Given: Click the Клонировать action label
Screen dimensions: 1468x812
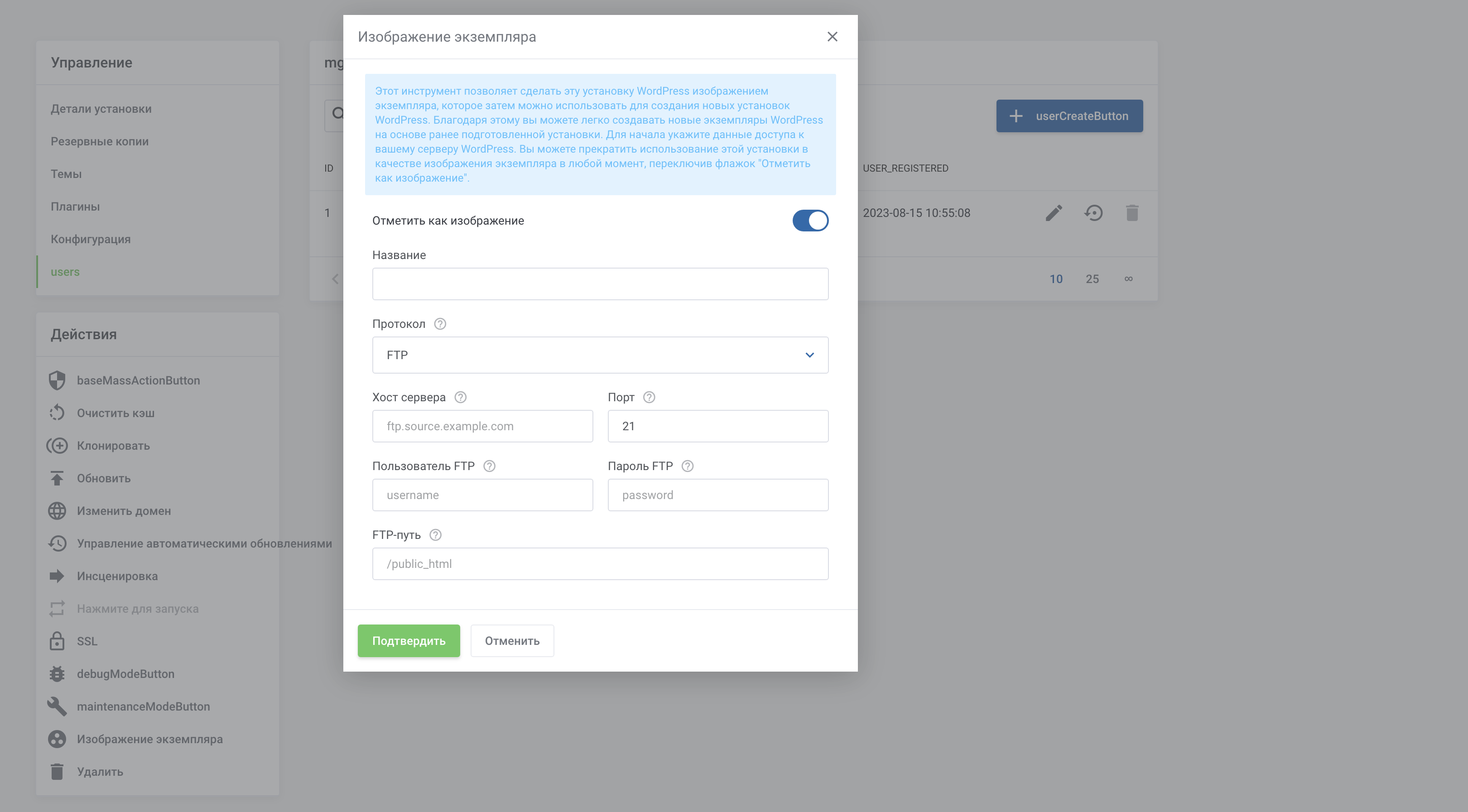Looking at the screenshot, I should click(x=113, y=446).
